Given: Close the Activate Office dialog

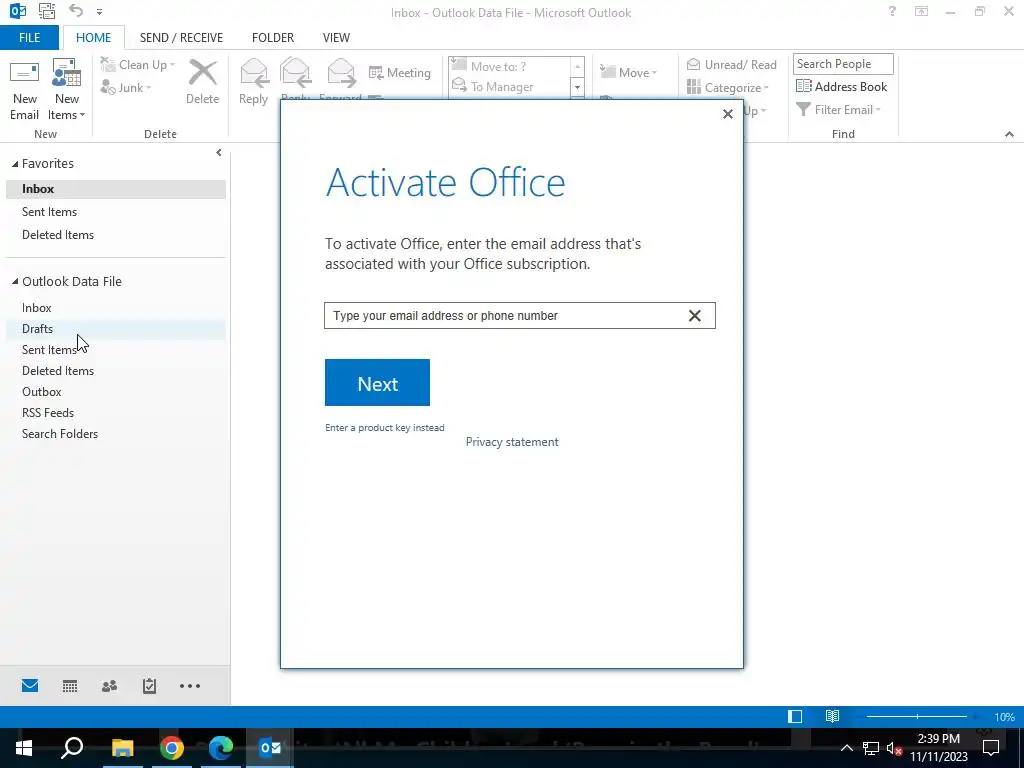Looking at the screenshot, I should click(x=728, y=114).
